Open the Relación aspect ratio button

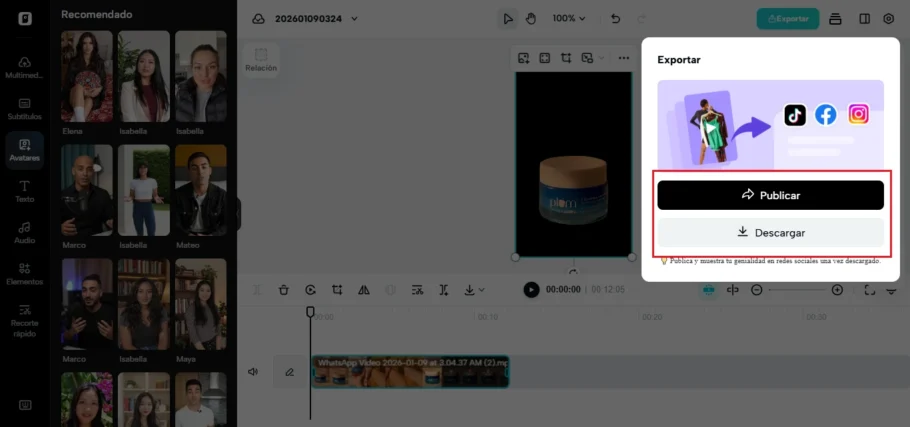pyautogui.click(x=261, y=60)
